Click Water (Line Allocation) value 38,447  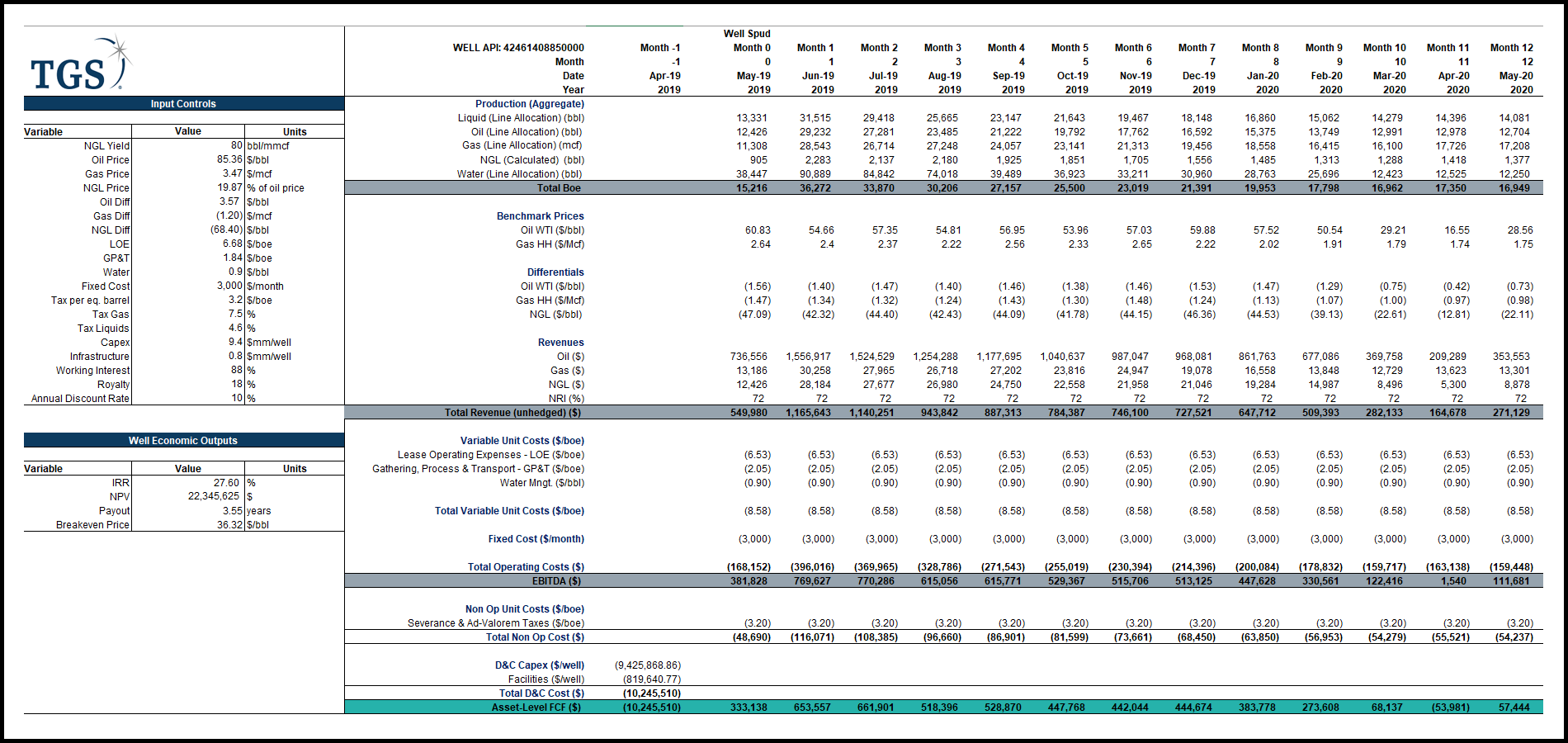(x=752, y=174)
